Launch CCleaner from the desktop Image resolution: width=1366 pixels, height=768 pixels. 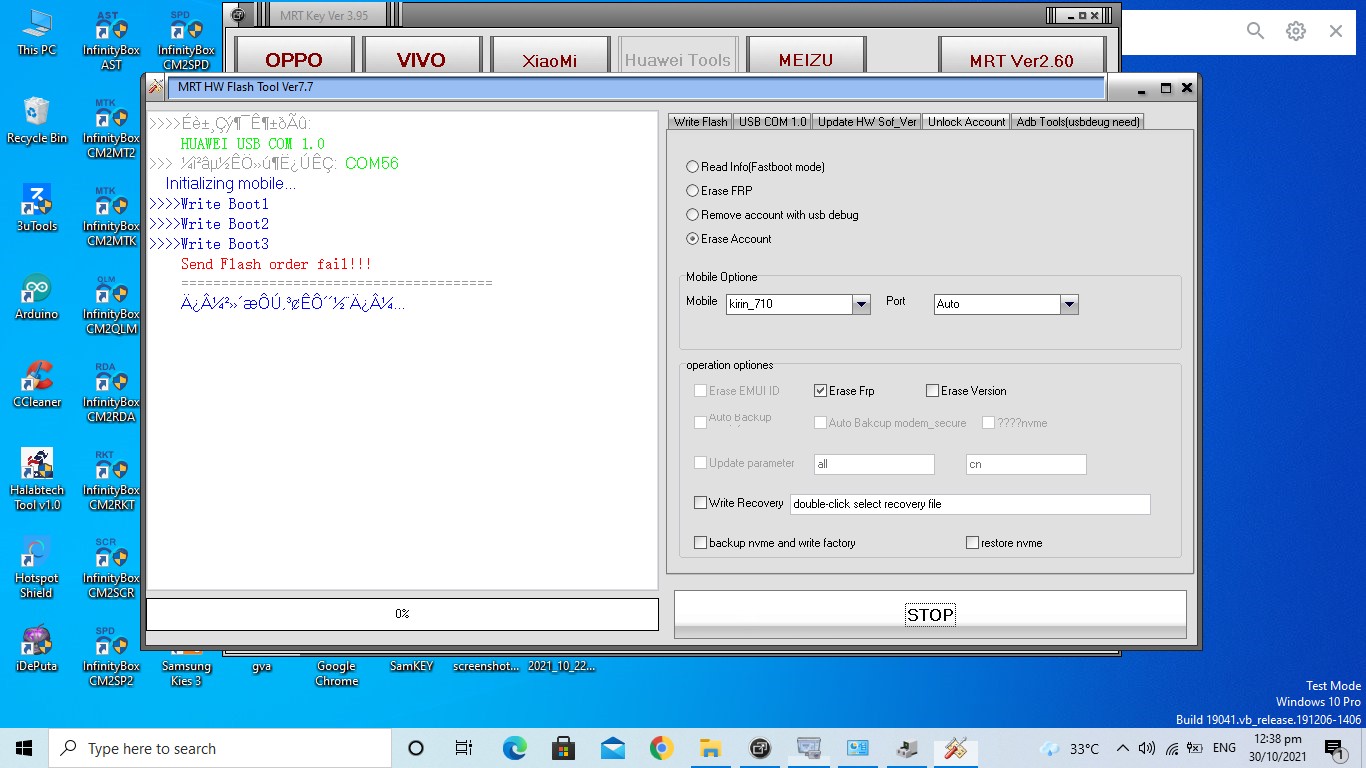37,385
